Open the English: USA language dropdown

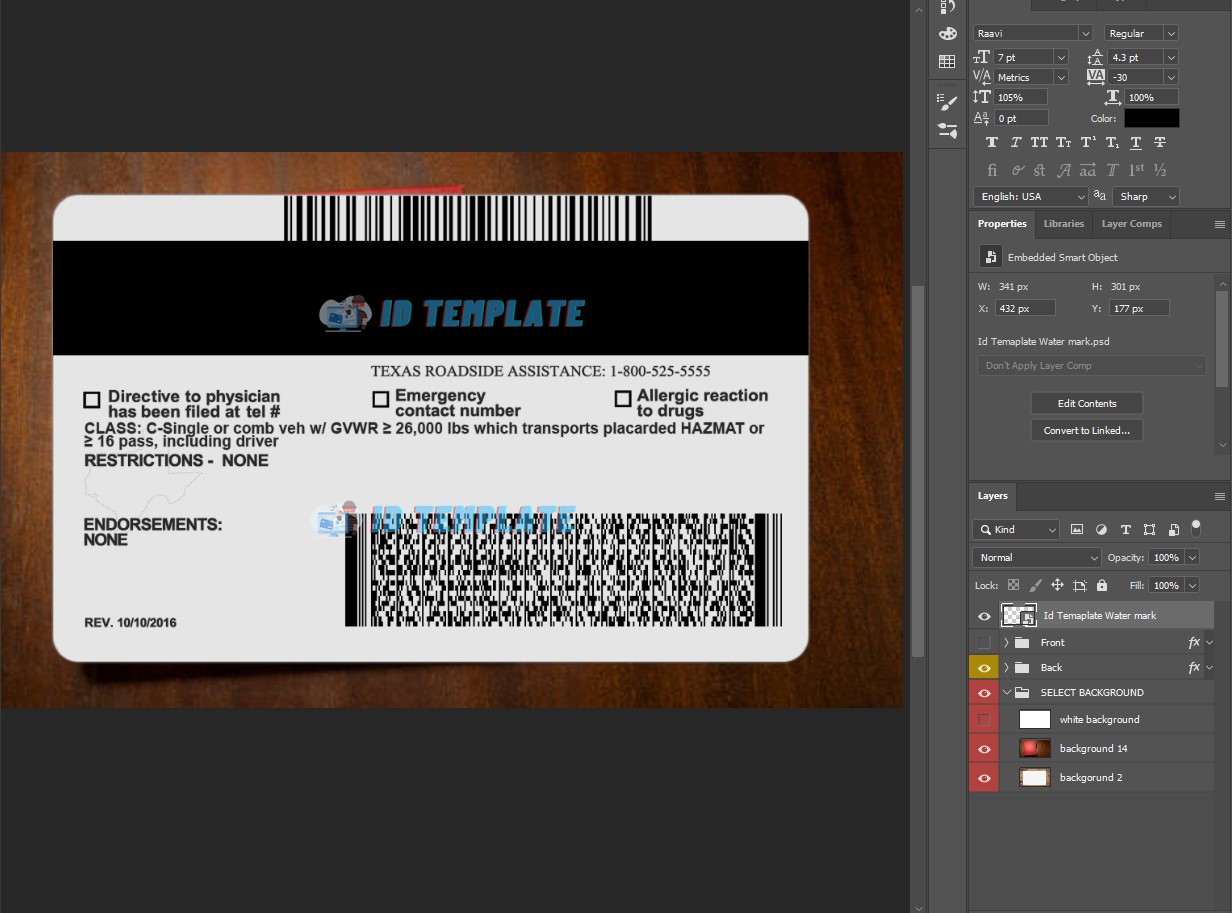1031,197
